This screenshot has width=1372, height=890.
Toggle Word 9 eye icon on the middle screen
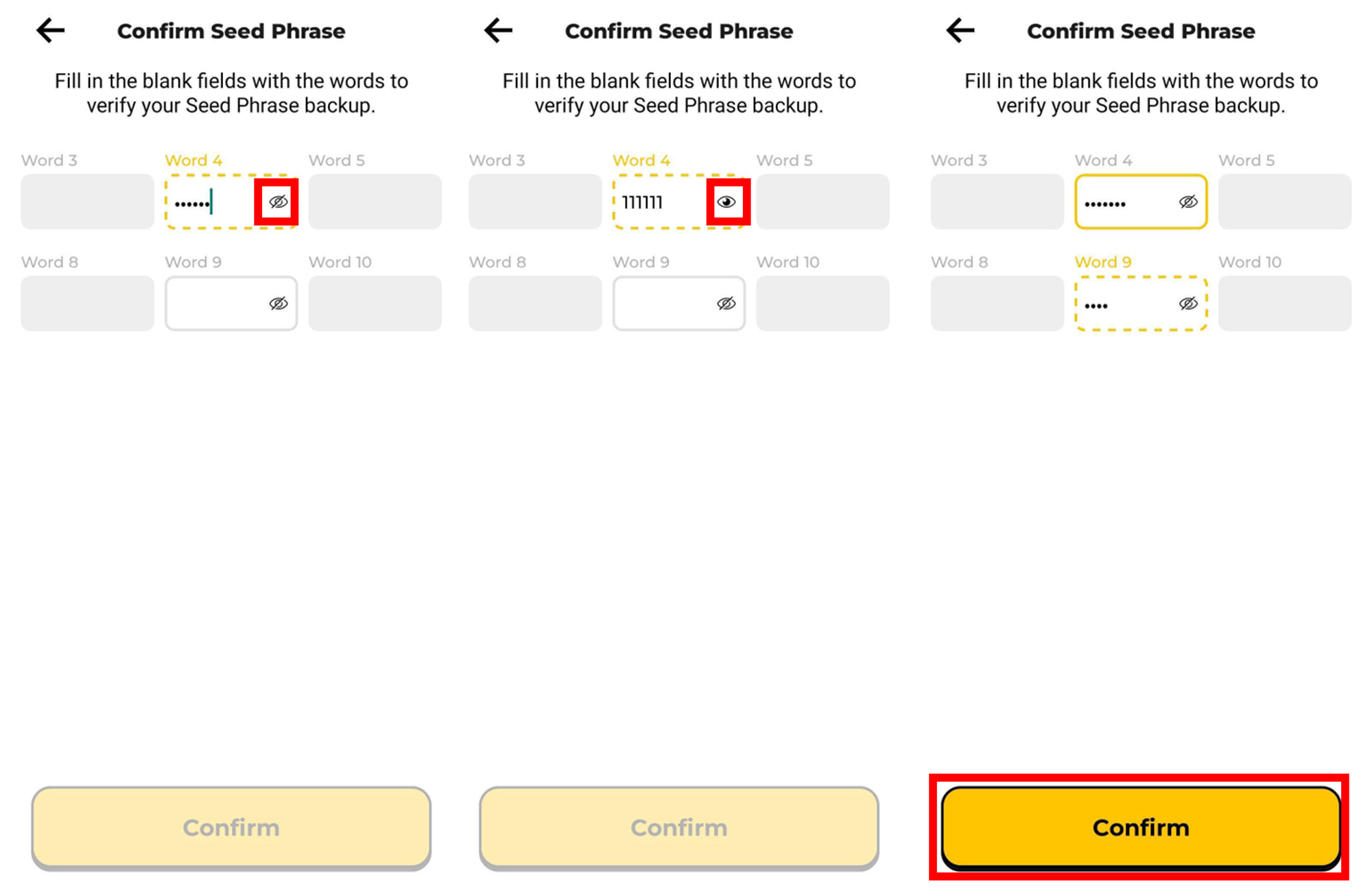pos(726,303)
